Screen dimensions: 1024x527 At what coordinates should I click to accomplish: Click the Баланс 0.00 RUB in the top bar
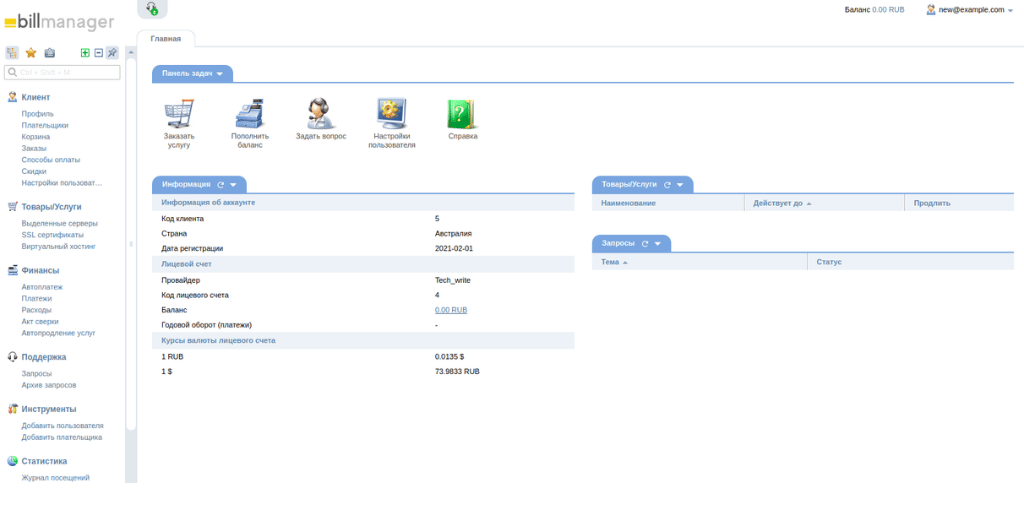click(x=874, y=10)
